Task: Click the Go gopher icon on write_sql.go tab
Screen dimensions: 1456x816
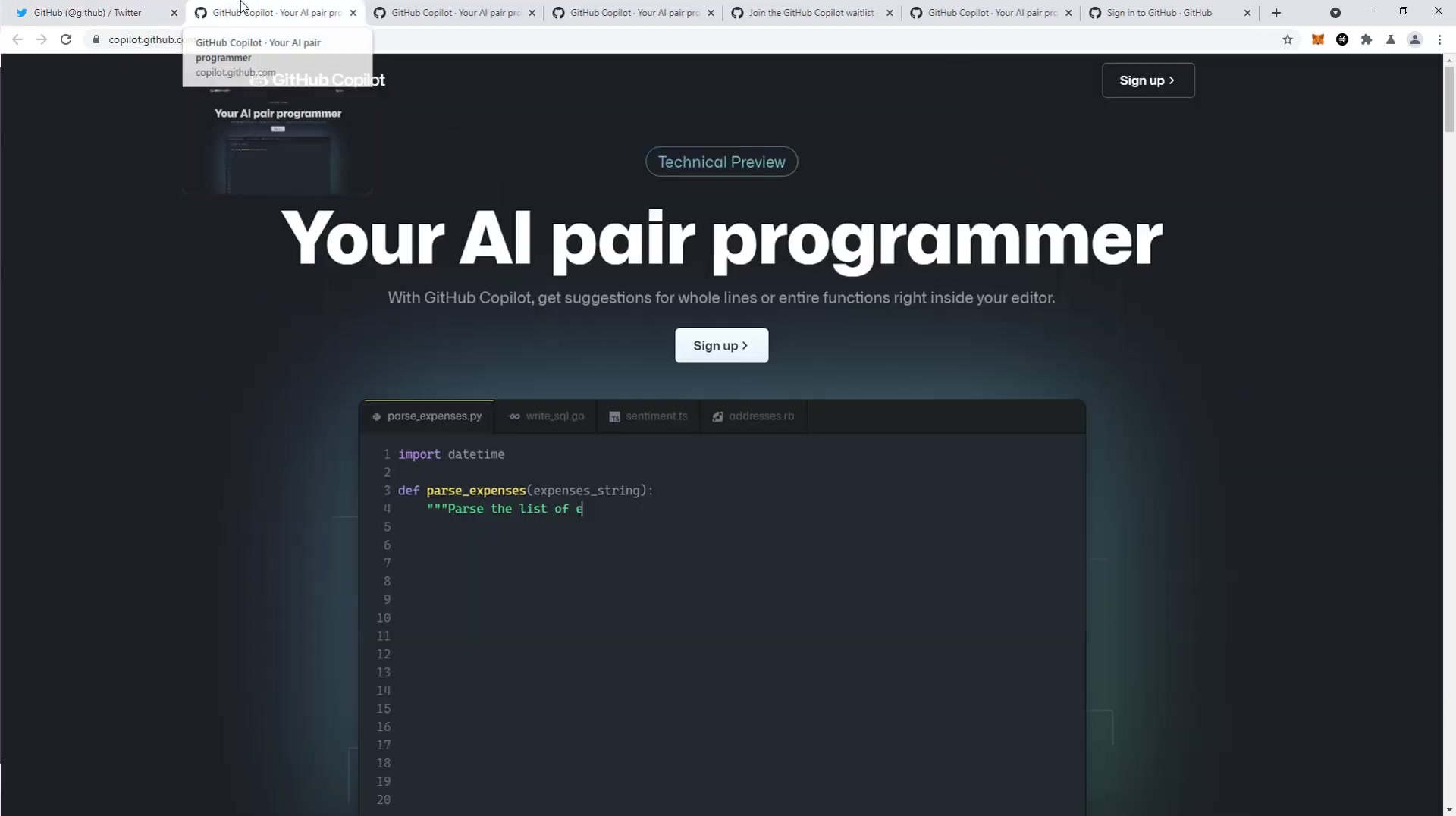Action: pyautogui.click(x=515, y=416)
